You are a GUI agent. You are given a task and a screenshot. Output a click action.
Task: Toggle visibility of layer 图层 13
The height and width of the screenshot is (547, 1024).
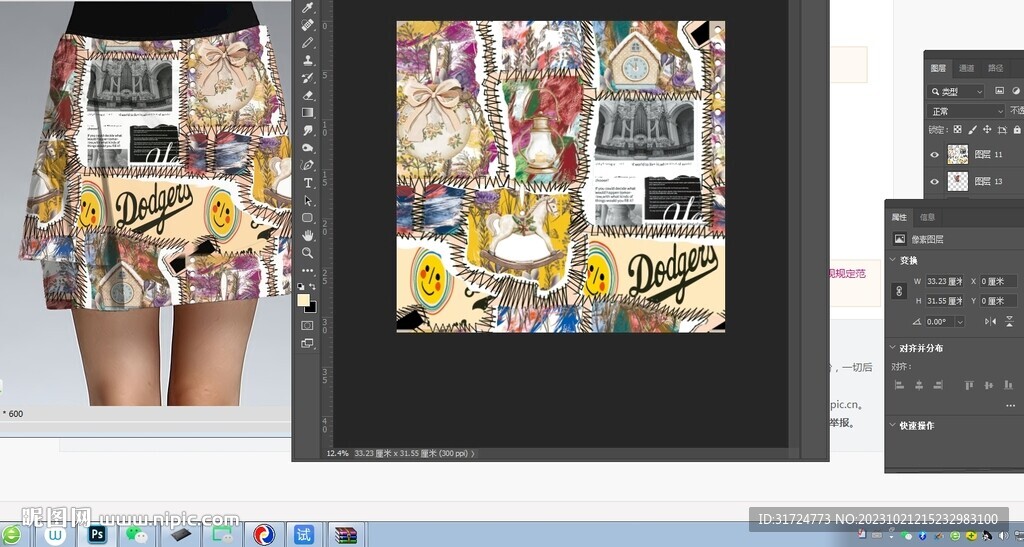[934, 181]
